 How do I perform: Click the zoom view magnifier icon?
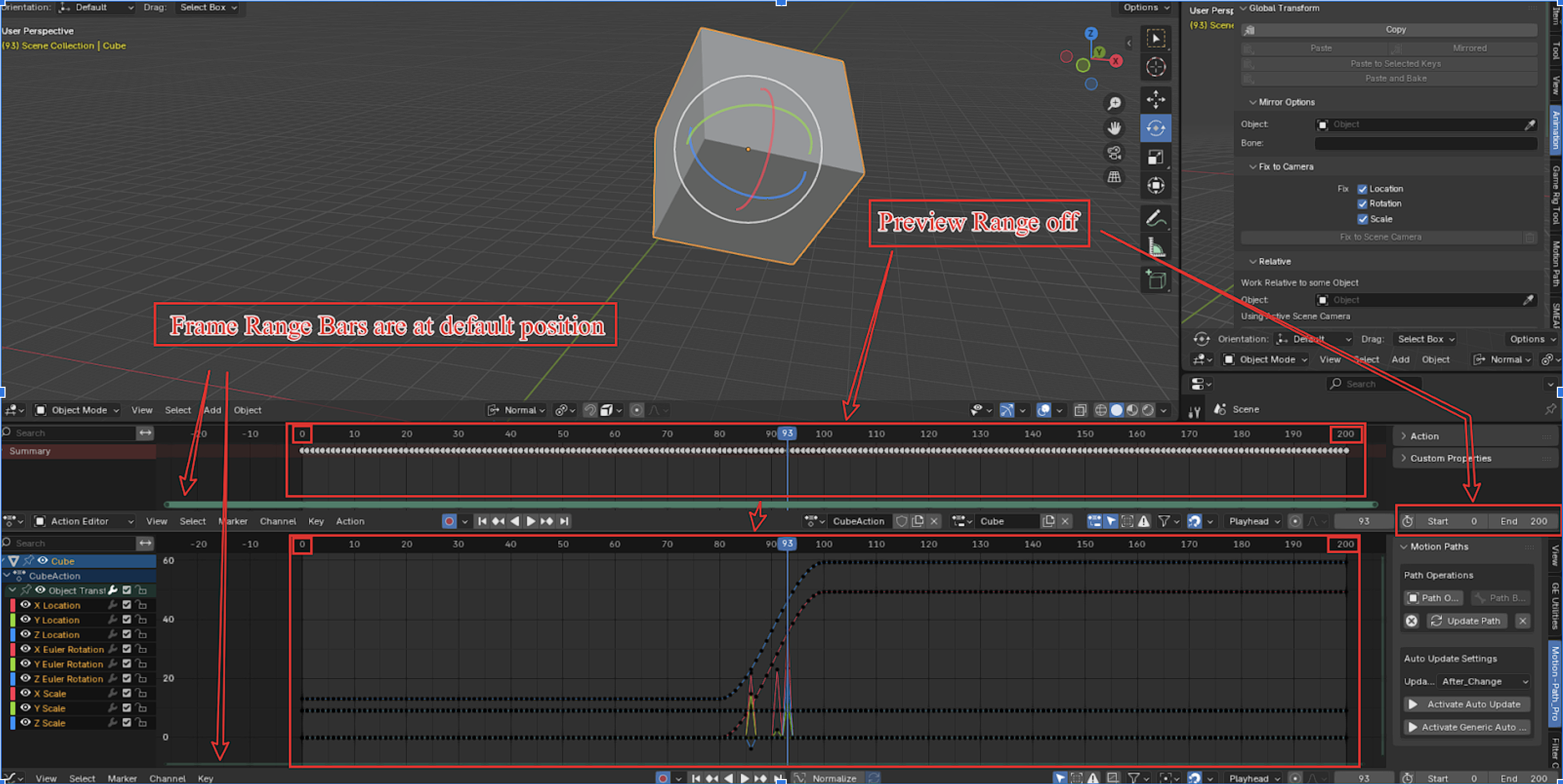click(1114, 103)
